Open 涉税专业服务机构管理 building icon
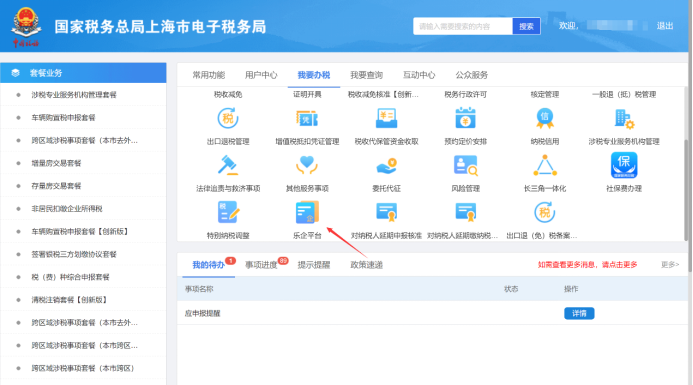693x385 pixels. coord(624,118)
